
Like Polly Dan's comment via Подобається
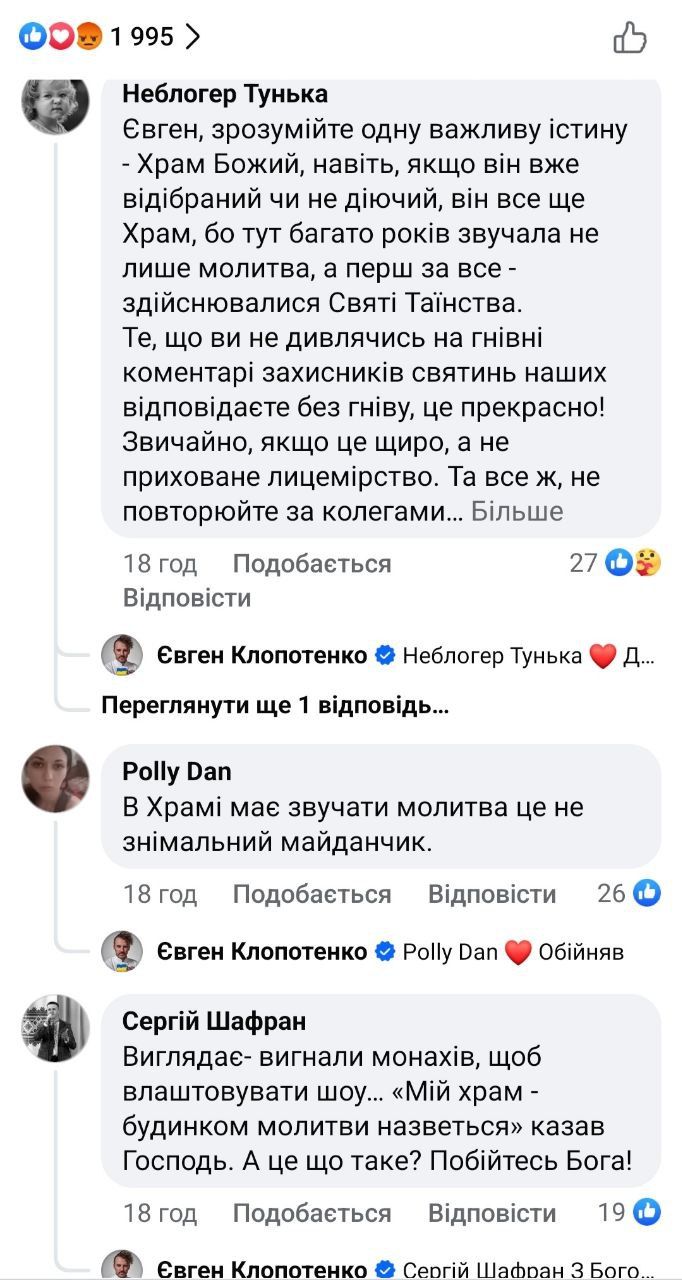pos(311,894)
